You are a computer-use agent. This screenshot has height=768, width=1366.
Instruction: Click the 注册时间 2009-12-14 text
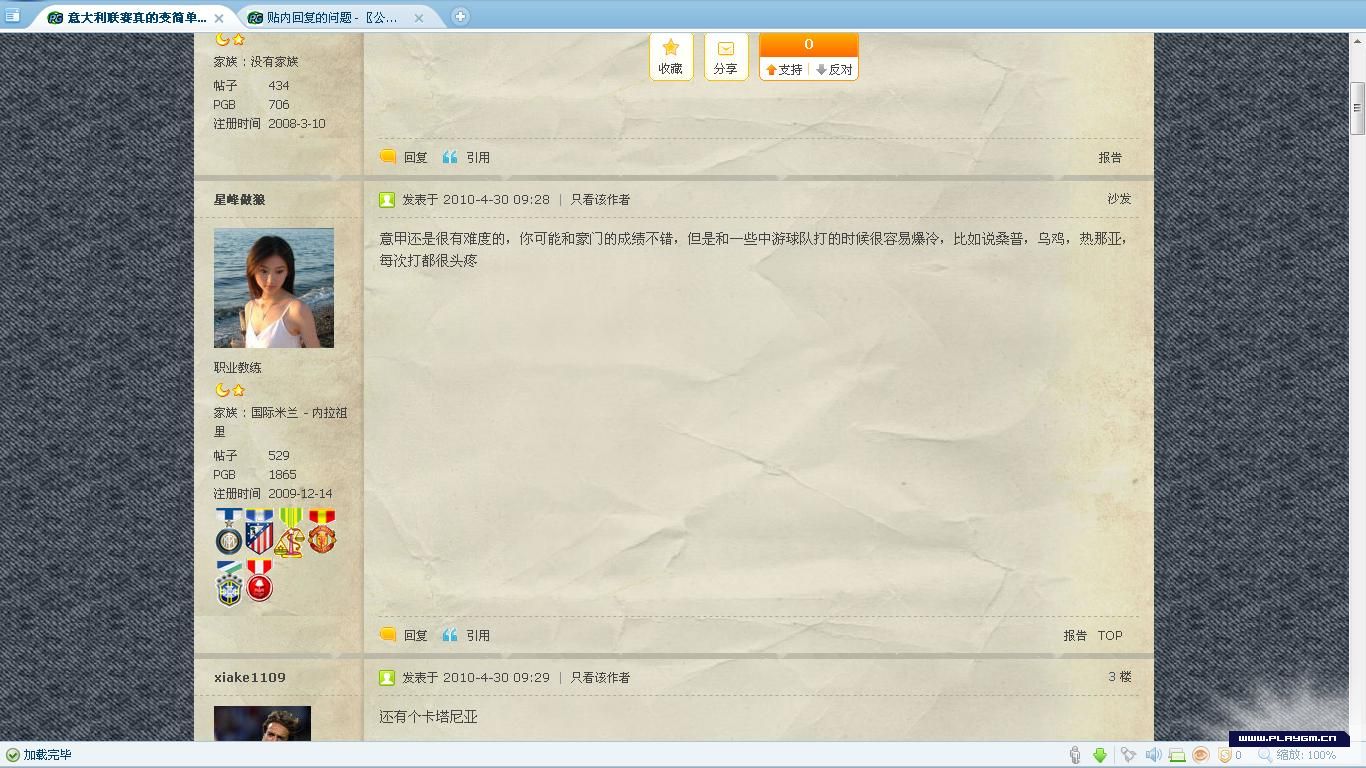tap(273, 494)
